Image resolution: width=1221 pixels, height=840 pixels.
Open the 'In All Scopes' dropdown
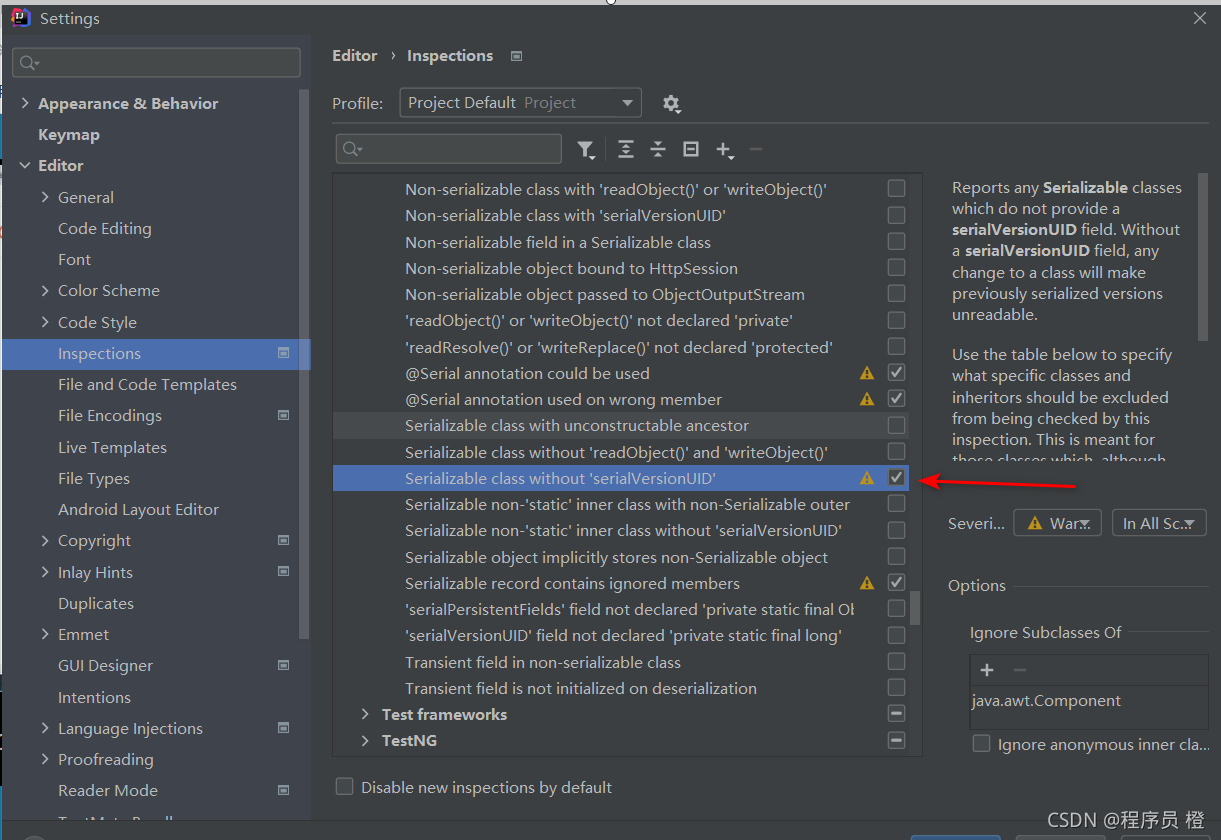click(1159, 523)
